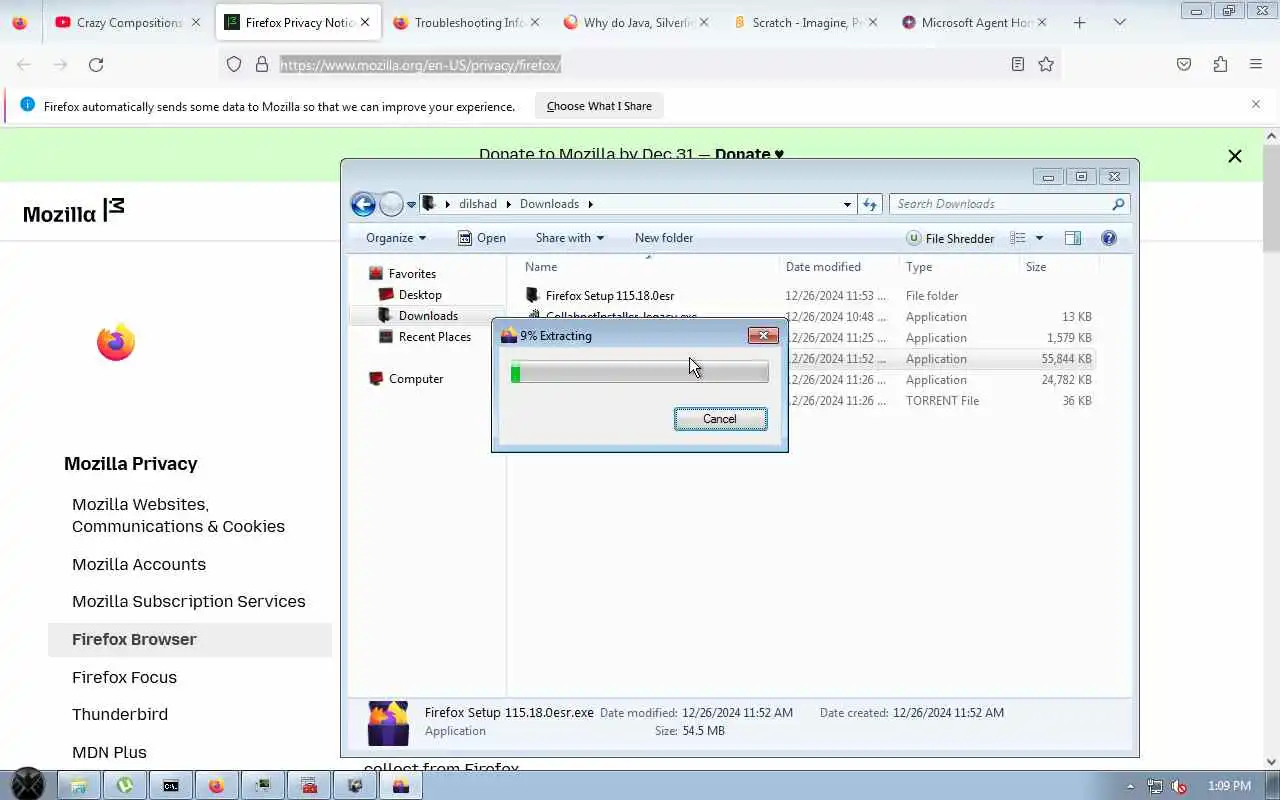Screen dimensions: 1280x800
Task: Show hidden system tray icons arrow
Action: coord(1131,786)
